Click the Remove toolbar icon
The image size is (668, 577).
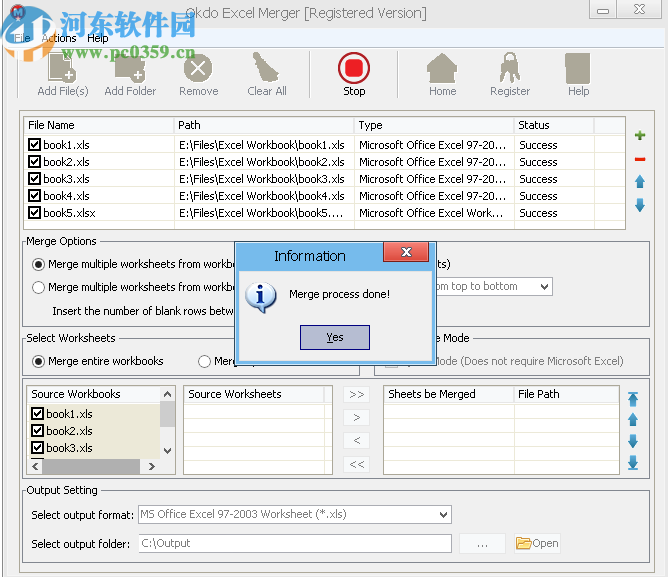198,68
